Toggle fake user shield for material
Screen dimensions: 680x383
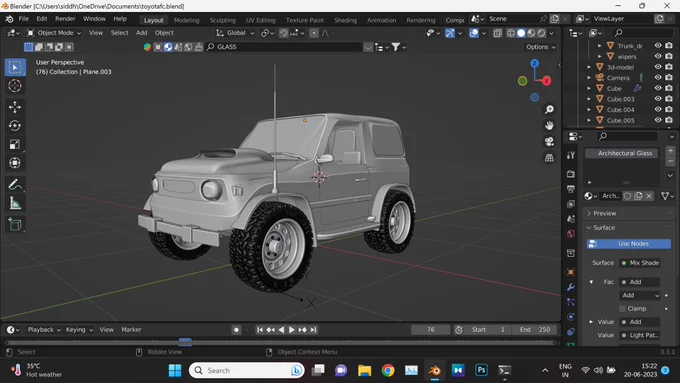pyautogui.click(x=627, y=196)
